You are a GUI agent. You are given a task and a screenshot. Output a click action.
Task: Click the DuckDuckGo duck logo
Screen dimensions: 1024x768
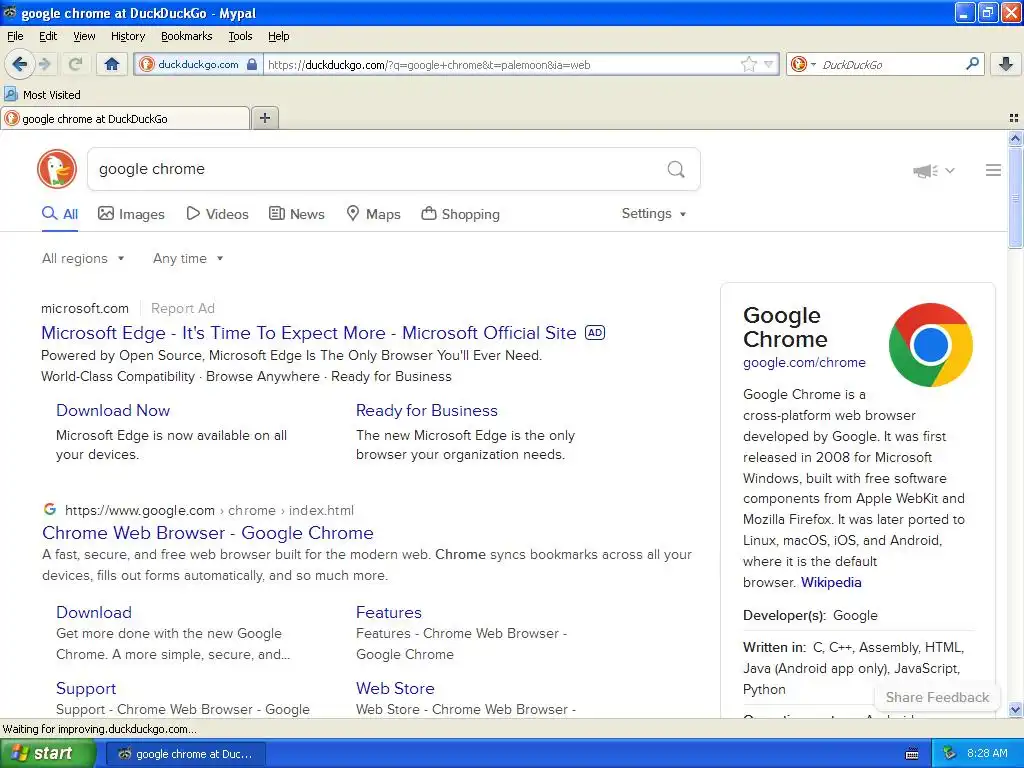click(x=57, y=169)
